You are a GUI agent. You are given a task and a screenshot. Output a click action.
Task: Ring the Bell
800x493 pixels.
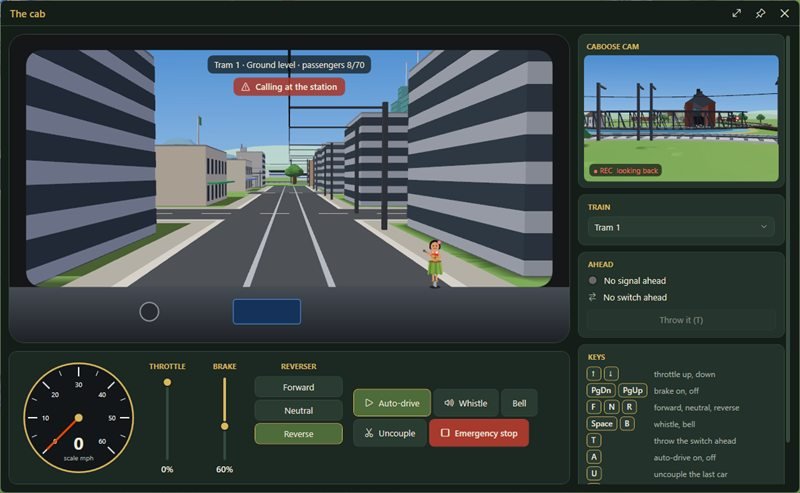click(x=519, y=403)
